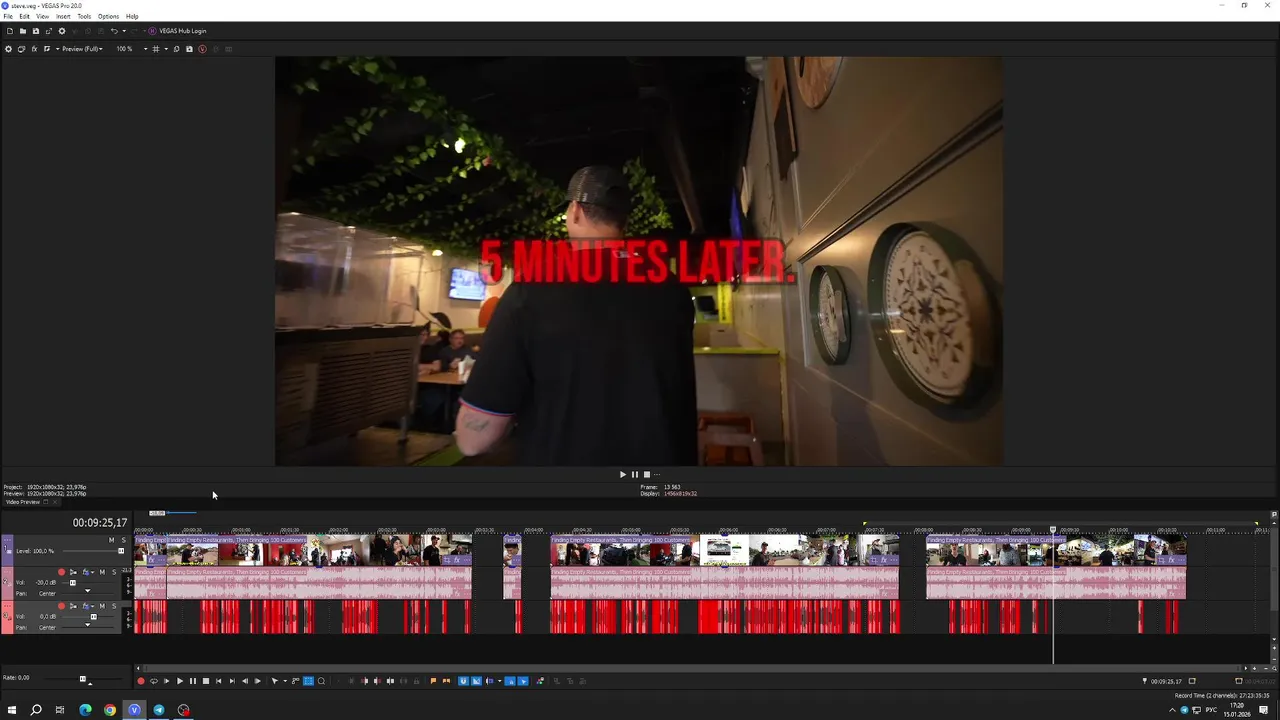This screenshot has height=720, width=1280.
Task: Arm audio track 3 for record
Action: click(61, 606)
